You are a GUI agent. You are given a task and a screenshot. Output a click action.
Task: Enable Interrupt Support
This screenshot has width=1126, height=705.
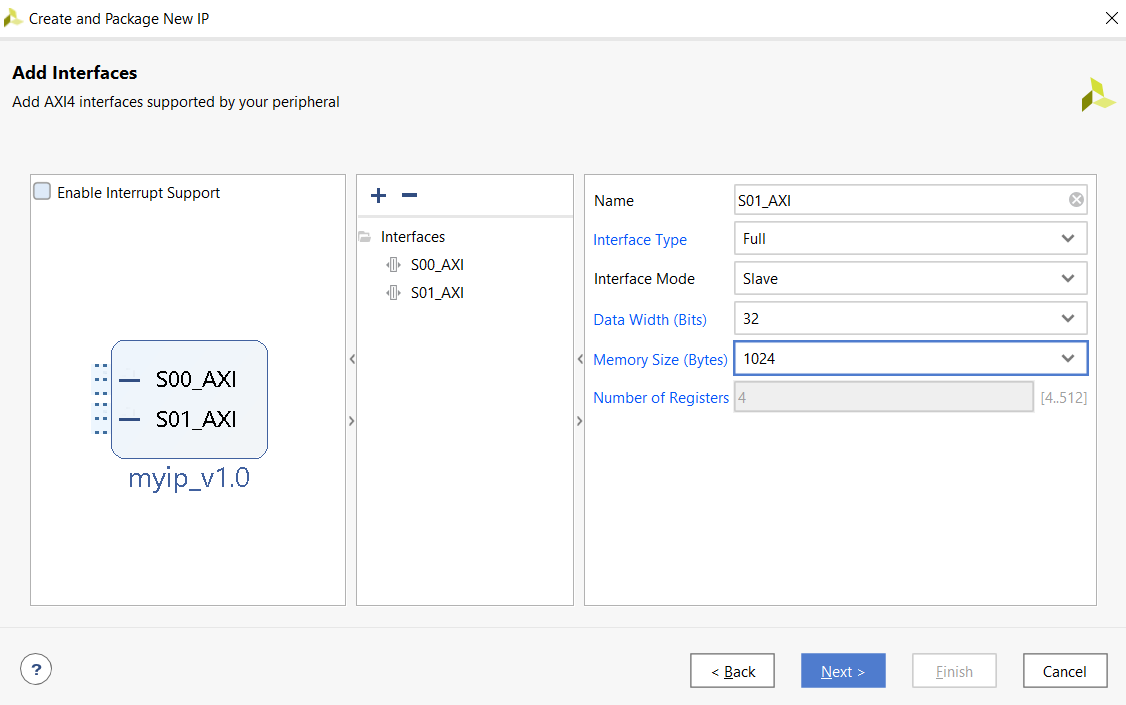coord(41,192)
